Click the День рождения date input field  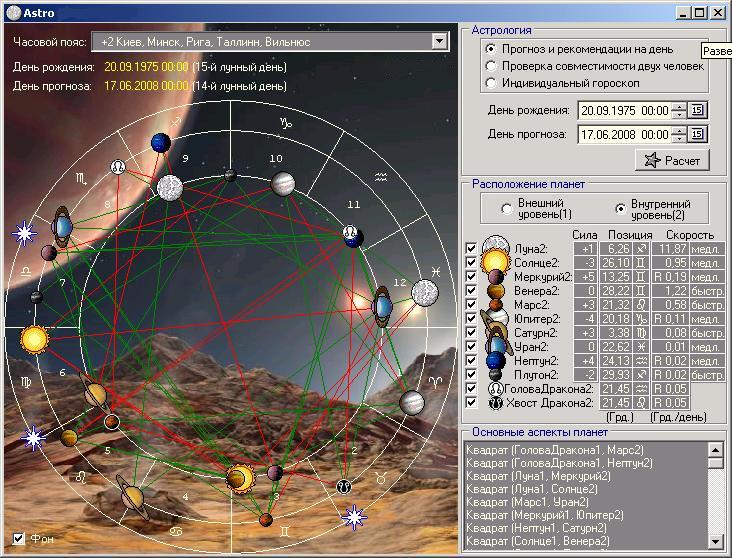click(x=624, y=110)
